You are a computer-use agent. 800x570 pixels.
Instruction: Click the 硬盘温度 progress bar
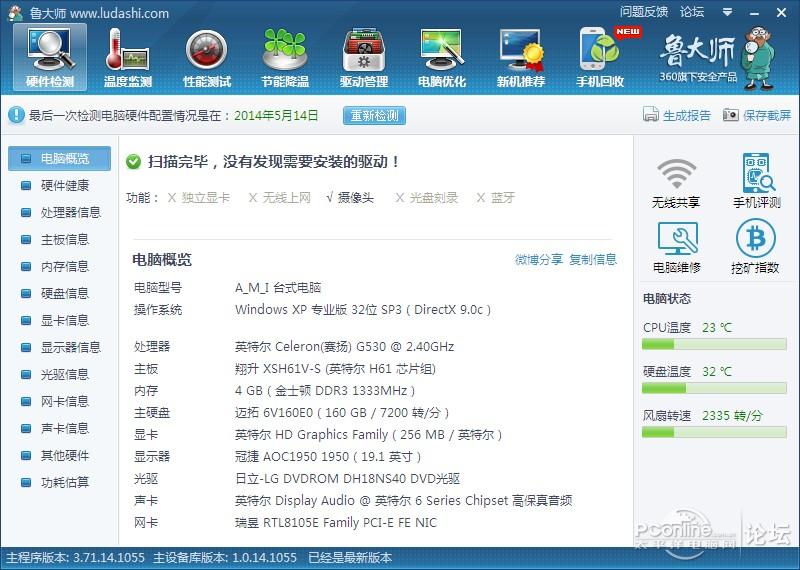tap(714, 389)
